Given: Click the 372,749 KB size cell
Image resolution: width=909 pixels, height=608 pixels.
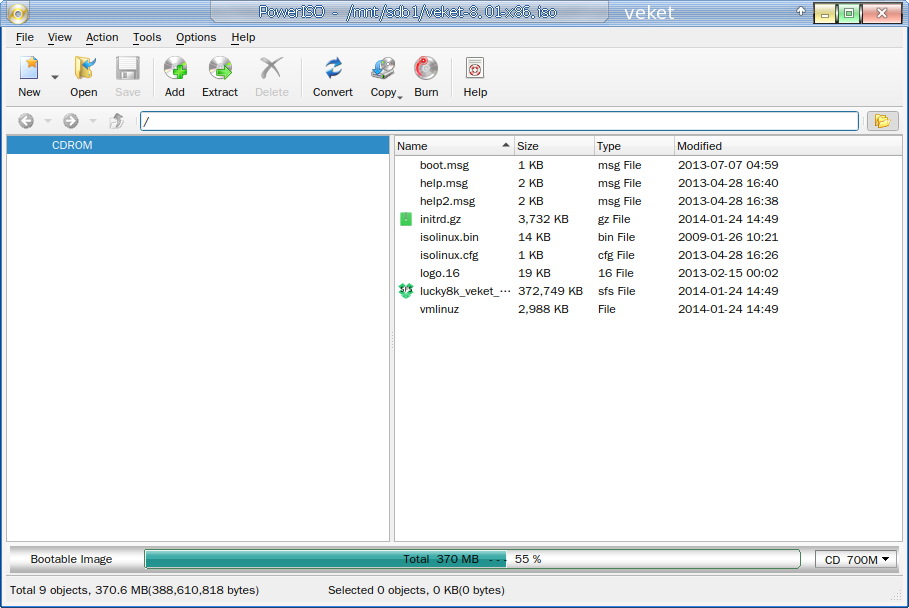Looking at the screenshot, I should point(550,291).
